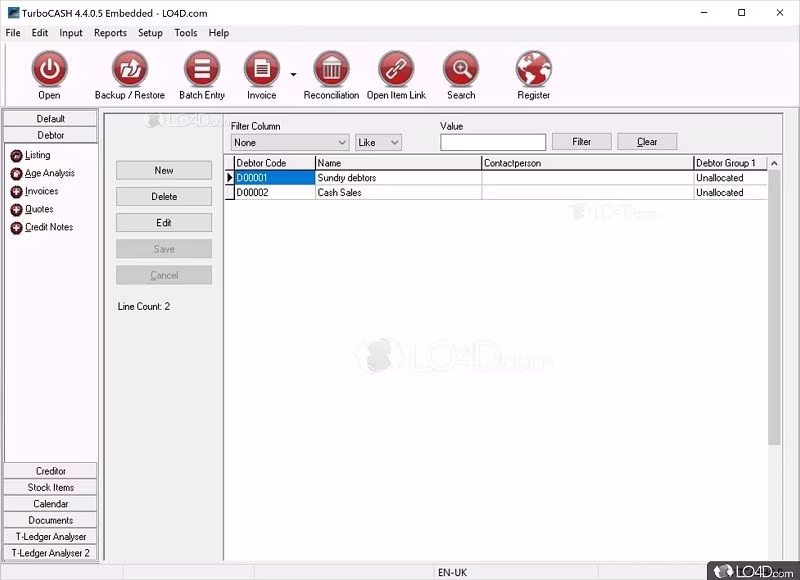Switch to the Default panel tab
800x580 pixels.
(51, 118)
